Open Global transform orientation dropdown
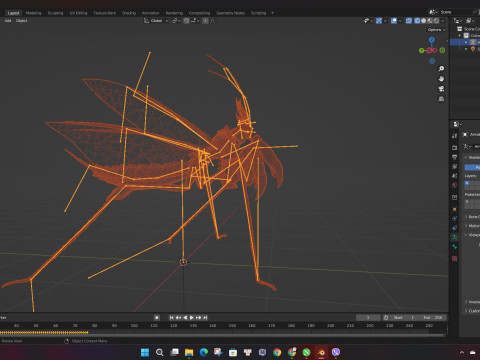The width and height of the screenshot is (480, 360). [x=156, y=21]
